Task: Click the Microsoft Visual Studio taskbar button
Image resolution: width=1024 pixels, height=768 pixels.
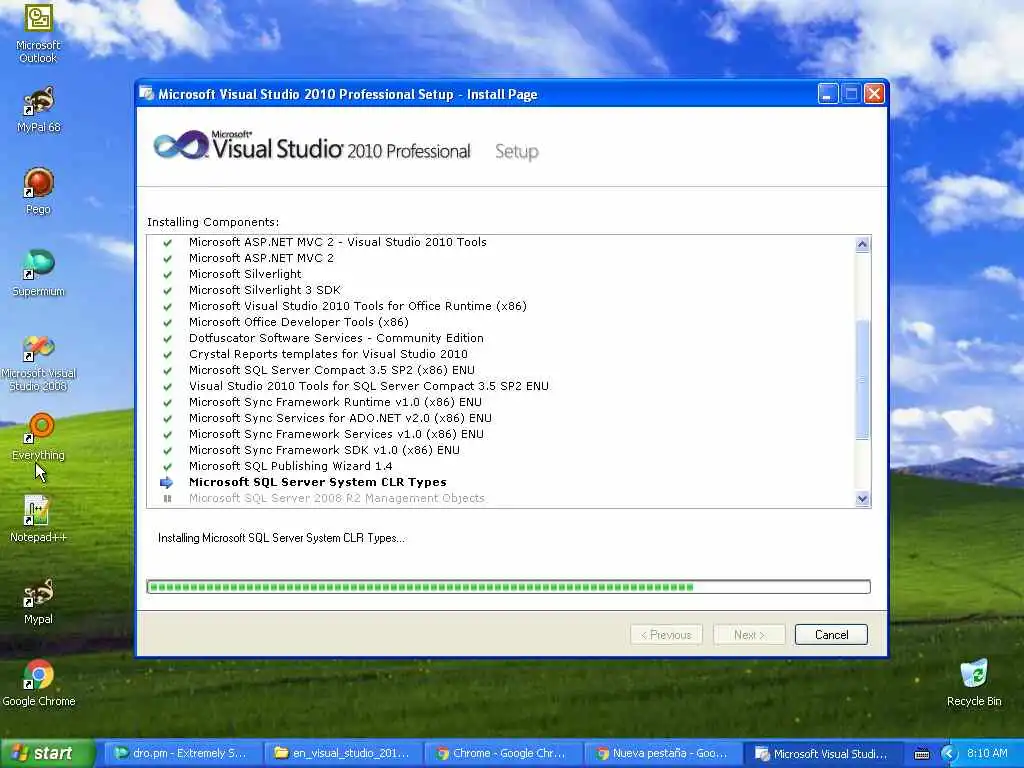Action: 822,754
